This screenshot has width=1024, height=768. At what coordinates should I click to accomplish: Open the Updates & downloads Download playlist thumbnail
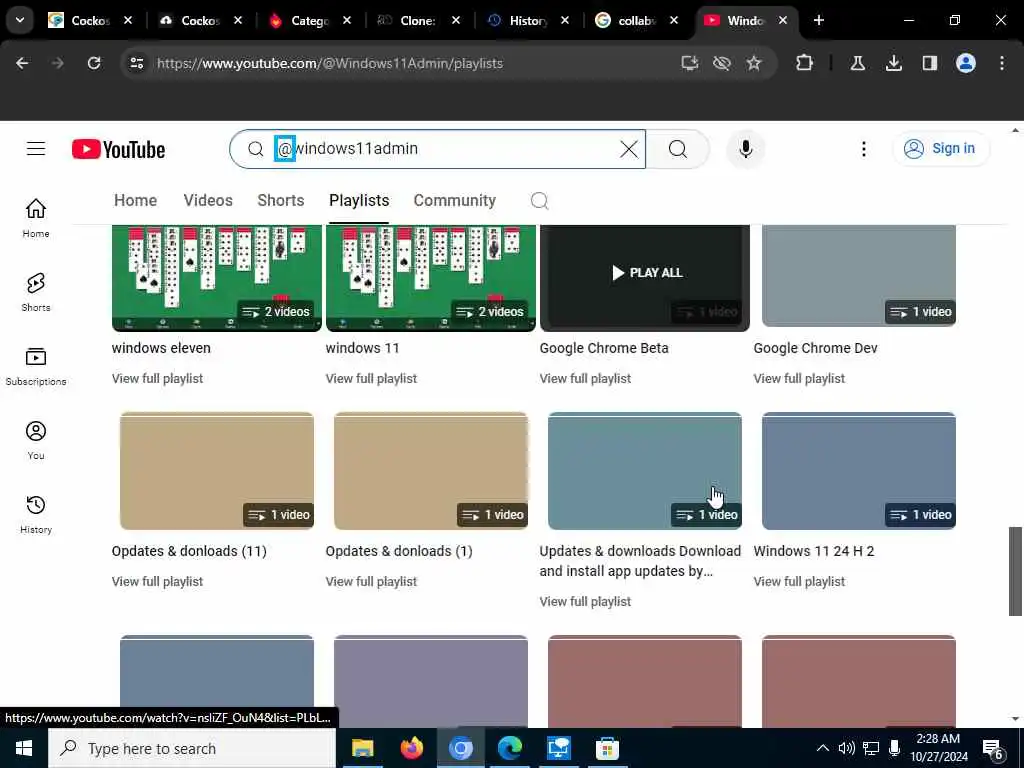tap(645, 471)
